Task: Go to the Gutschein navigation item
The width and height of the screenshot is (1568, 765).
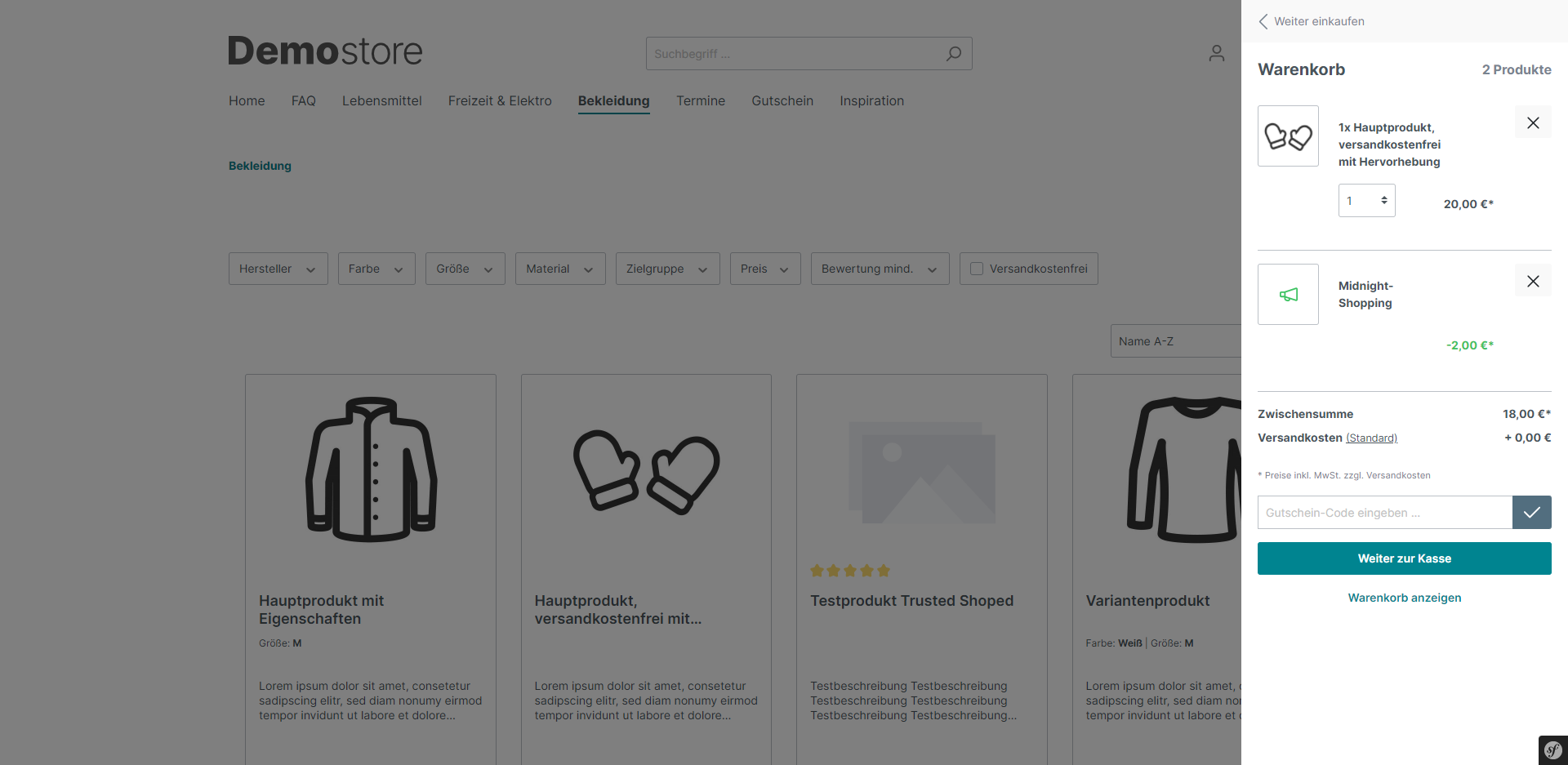Action: tap(782, 101)
